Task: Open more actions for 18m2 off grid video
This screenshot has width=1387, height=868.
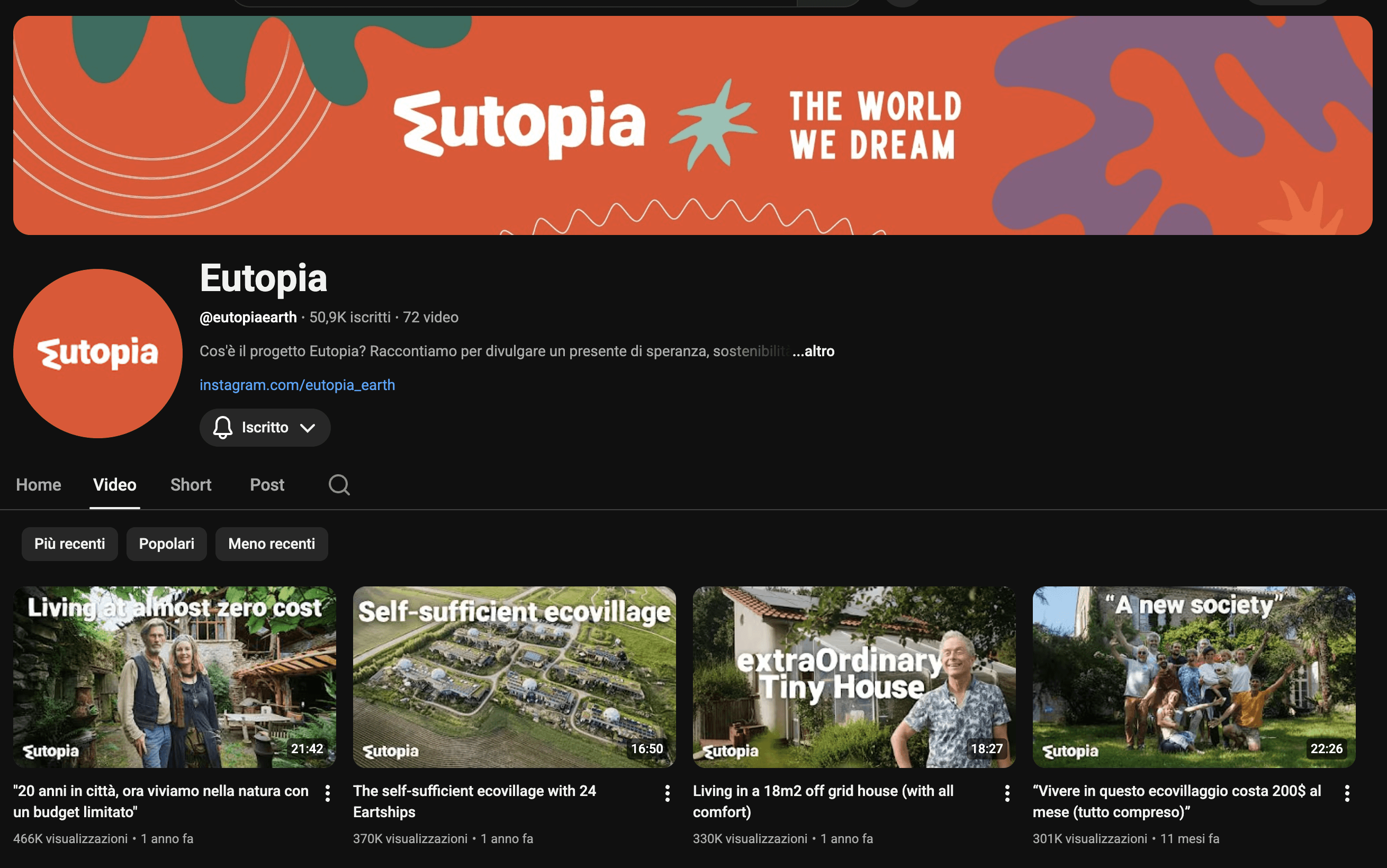Action: (x=1007, y=793)
